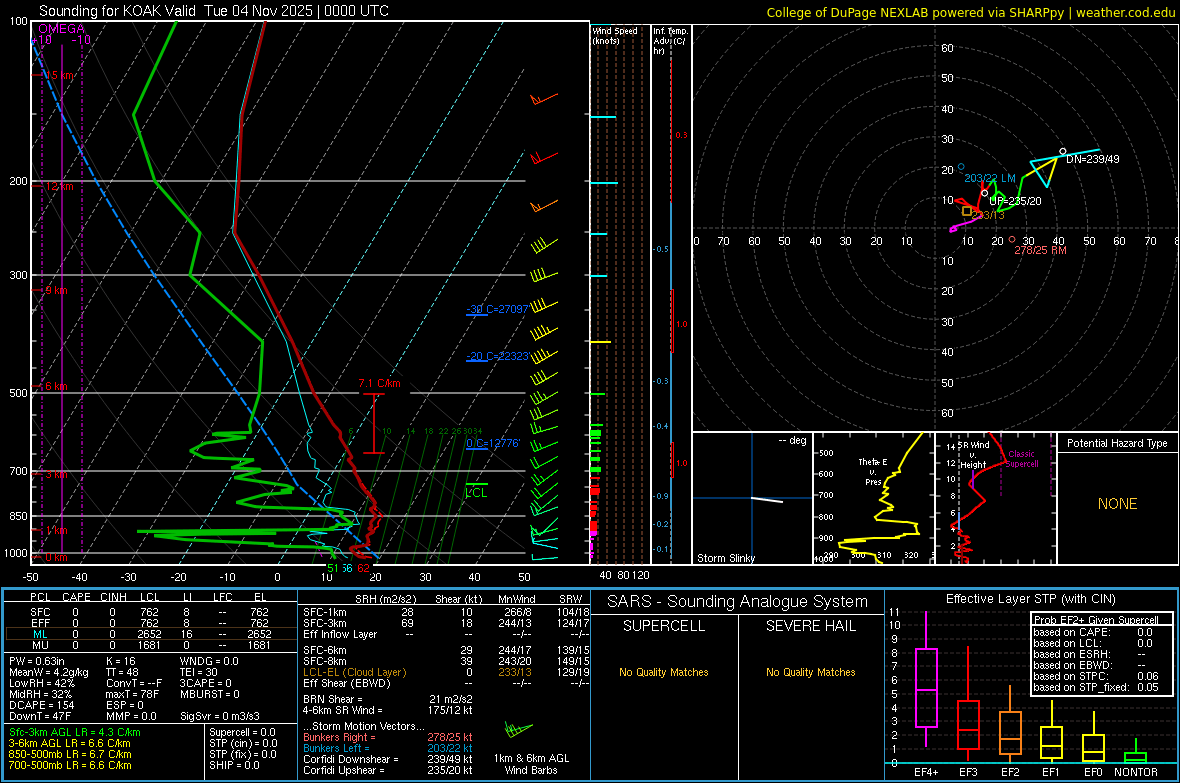The height and width of the screenshot is (783, 1180).
Task: Click the 'Storm Slinky' panel label
Action: [726, 558]
